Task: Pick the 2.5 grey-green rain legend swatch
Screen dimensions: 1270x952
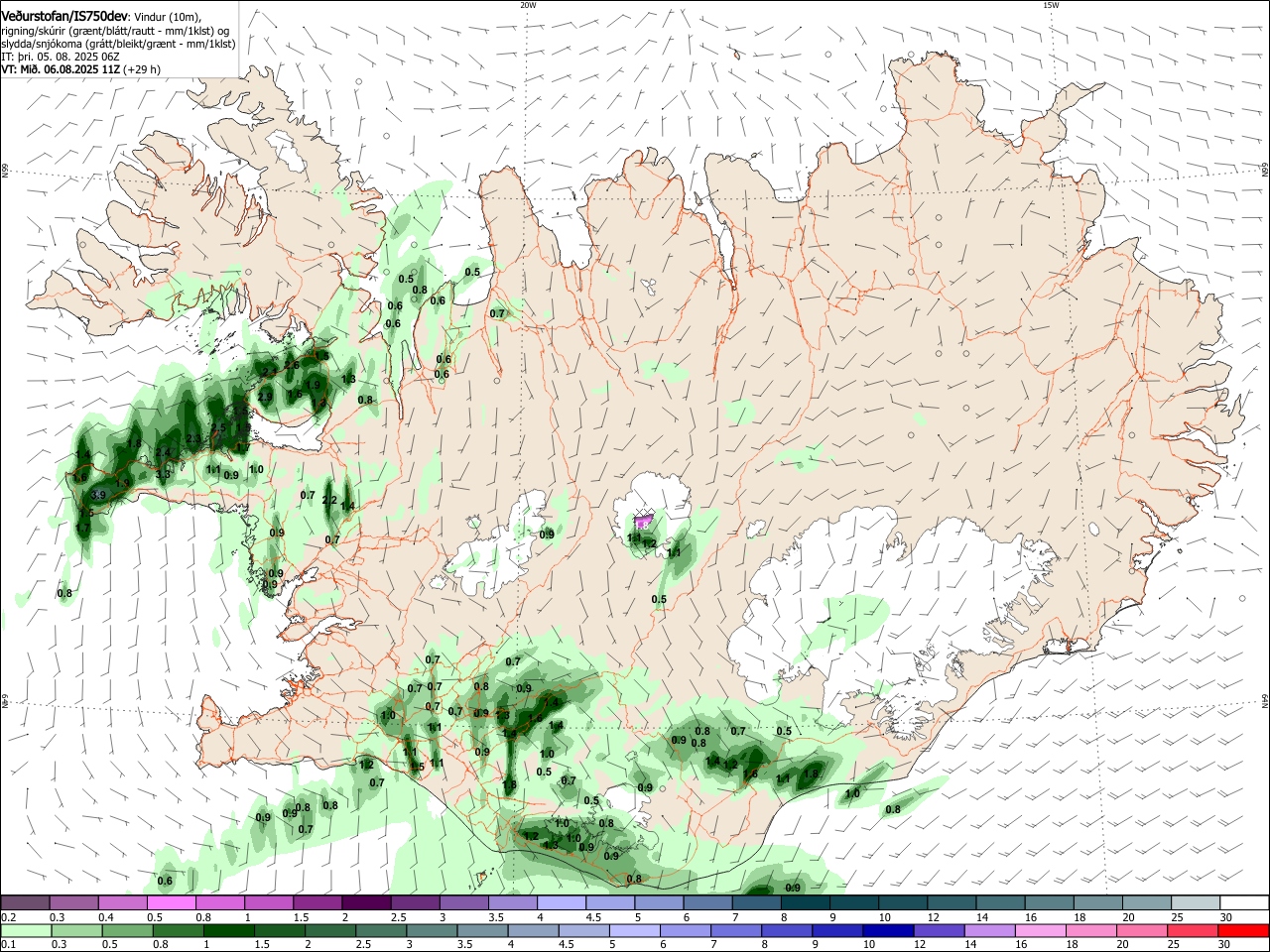Action: point(381,930)
